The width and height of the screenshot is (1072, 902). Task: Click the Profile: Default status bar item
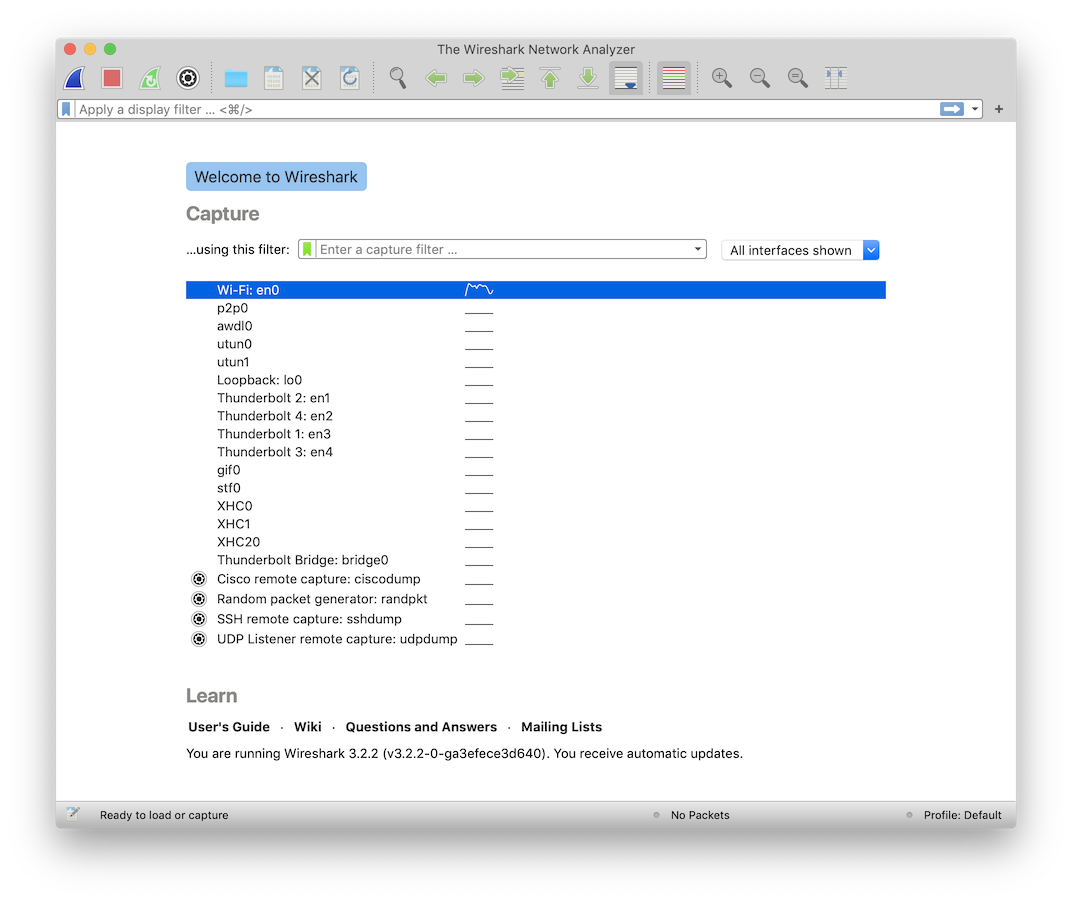pyautogui.click(x=962, y=815)
